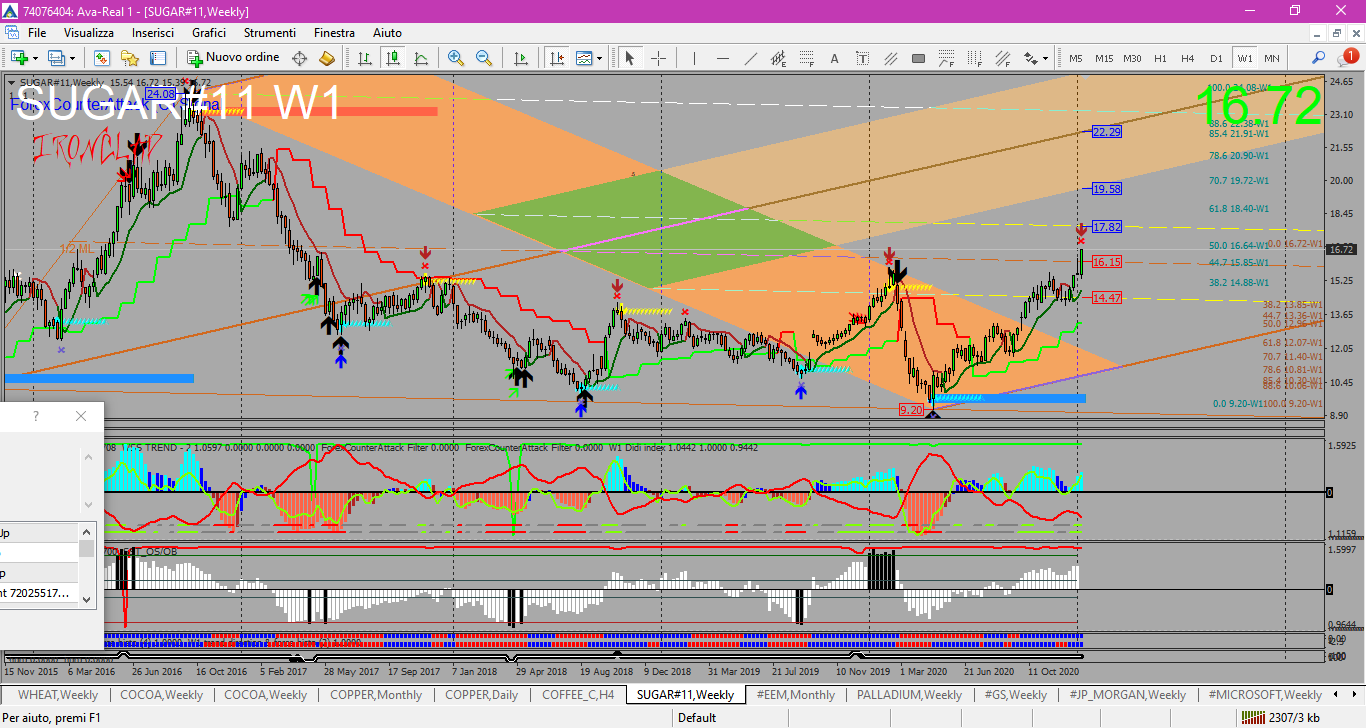Switch to the #JP_MORGAN,Weekly chart tab
1366x728 pixels.
(1127, 694)
